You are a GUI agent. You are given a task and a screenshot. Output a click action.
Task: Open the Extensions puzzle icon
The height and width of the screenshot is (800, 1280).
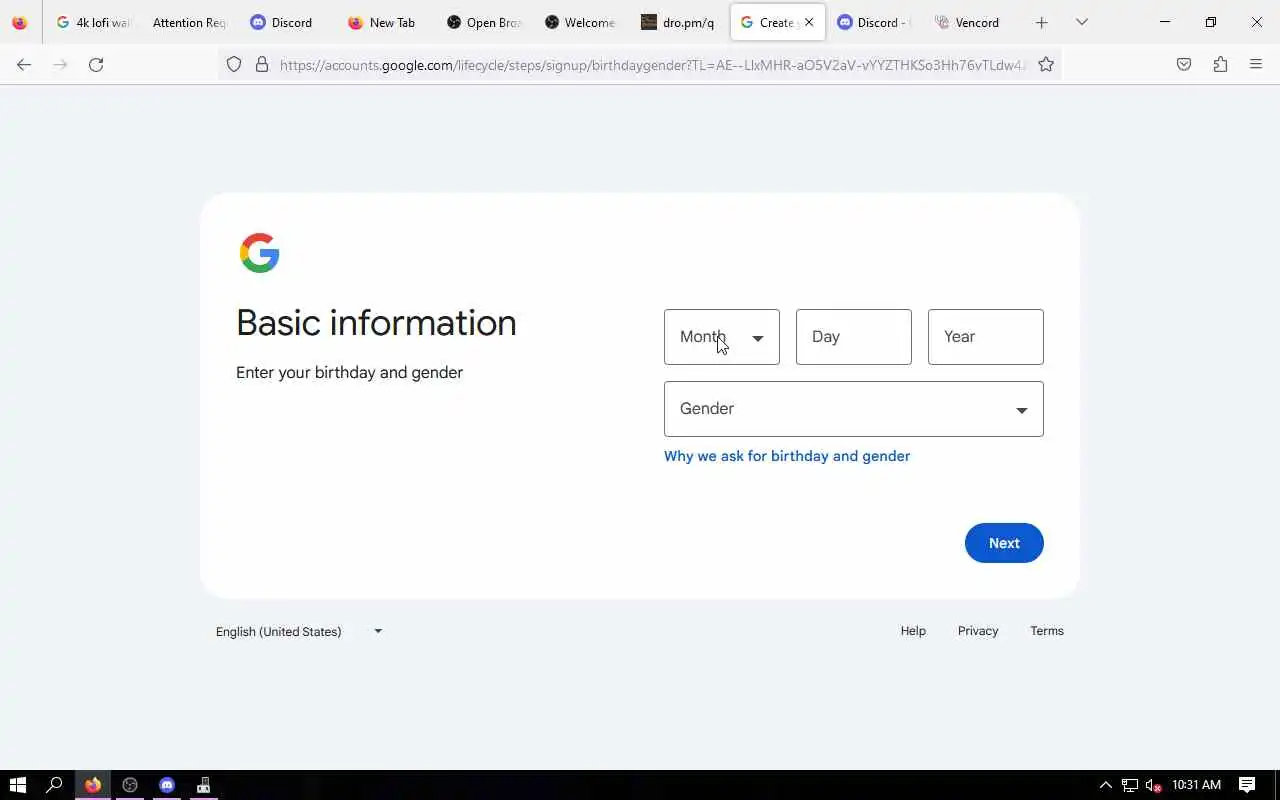[1220, 65]
